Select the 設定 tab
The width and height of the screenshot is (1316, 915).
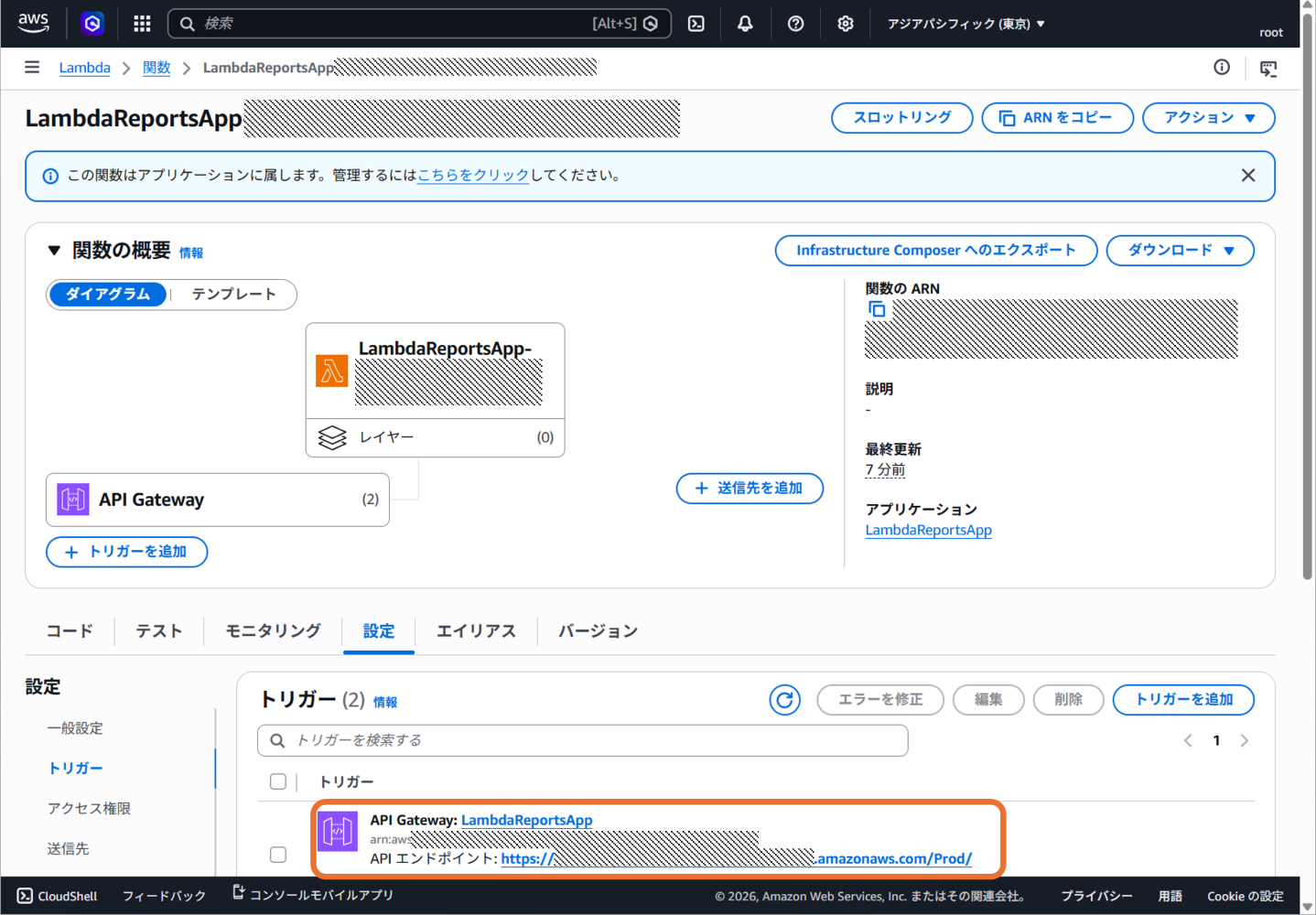(x=379, y=630)
